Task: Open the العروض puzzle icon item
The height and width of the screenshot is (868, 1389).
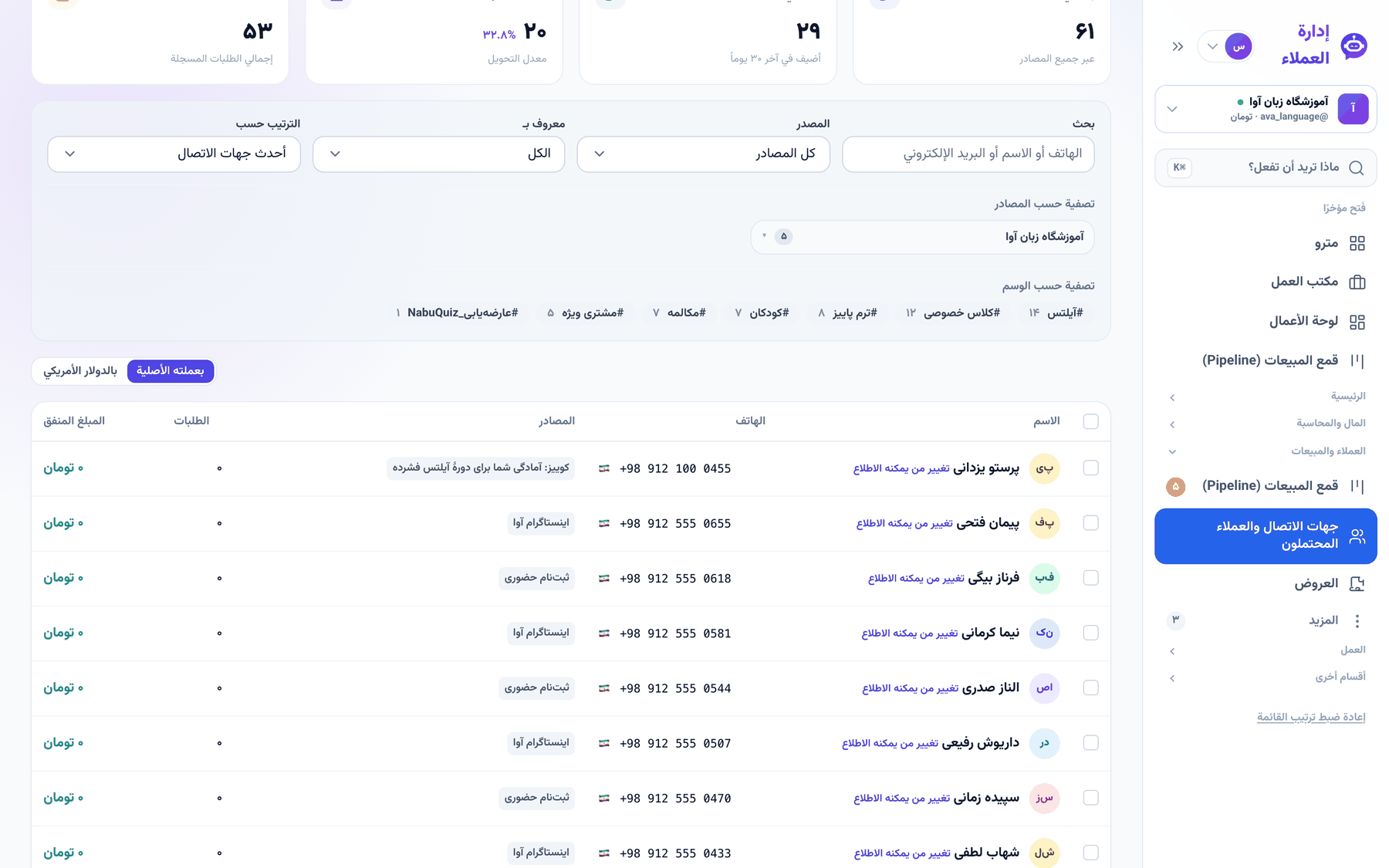Action: 1357,584
